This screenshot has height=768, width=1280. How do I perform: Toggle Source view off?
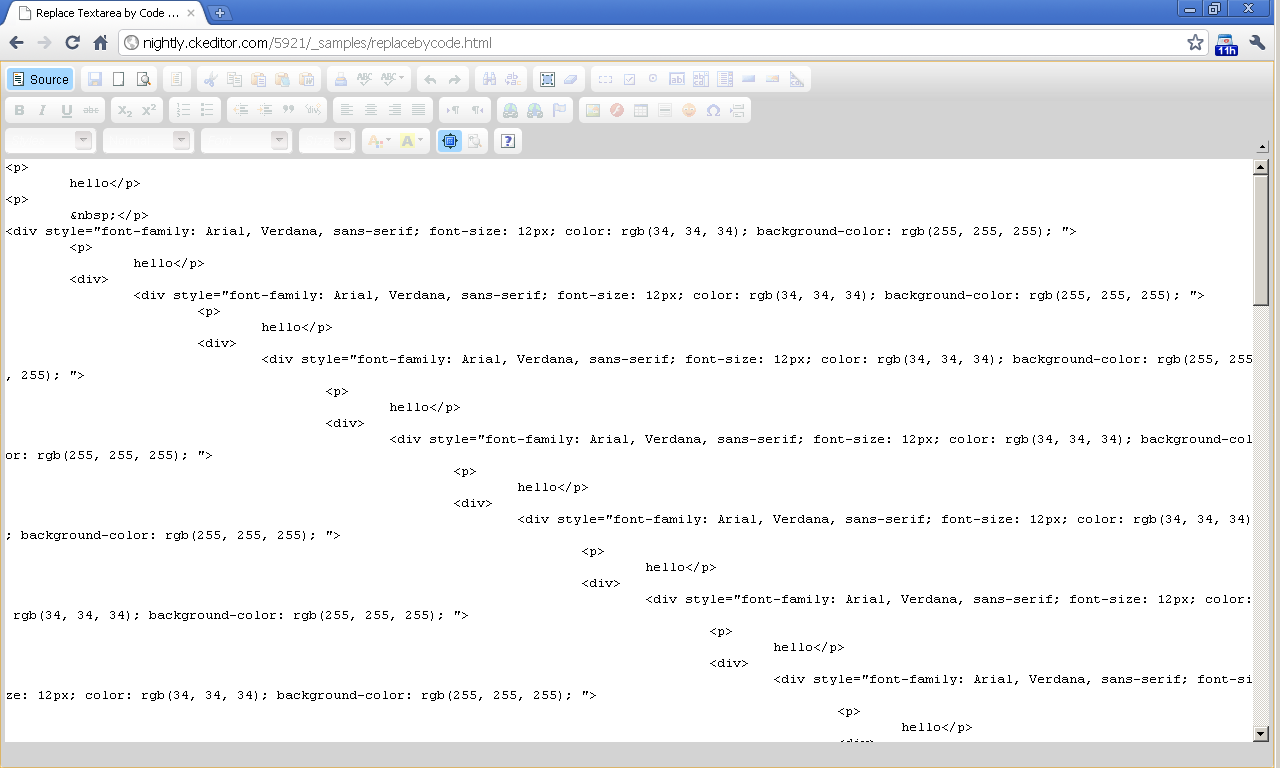(40, 78)
